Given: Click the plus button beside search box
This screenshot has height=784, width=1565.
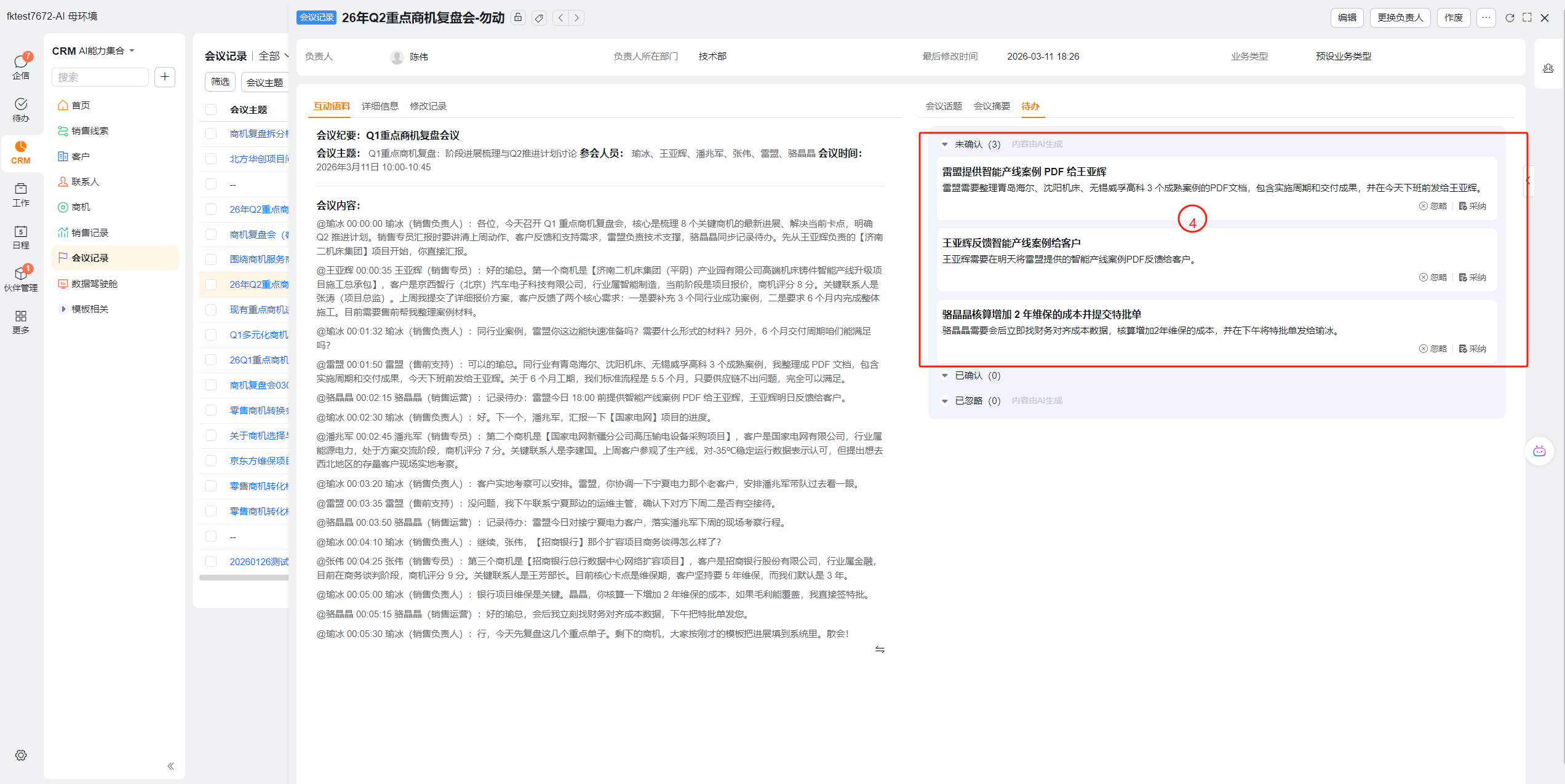Looking at the screenshot, I should point(165,77).
